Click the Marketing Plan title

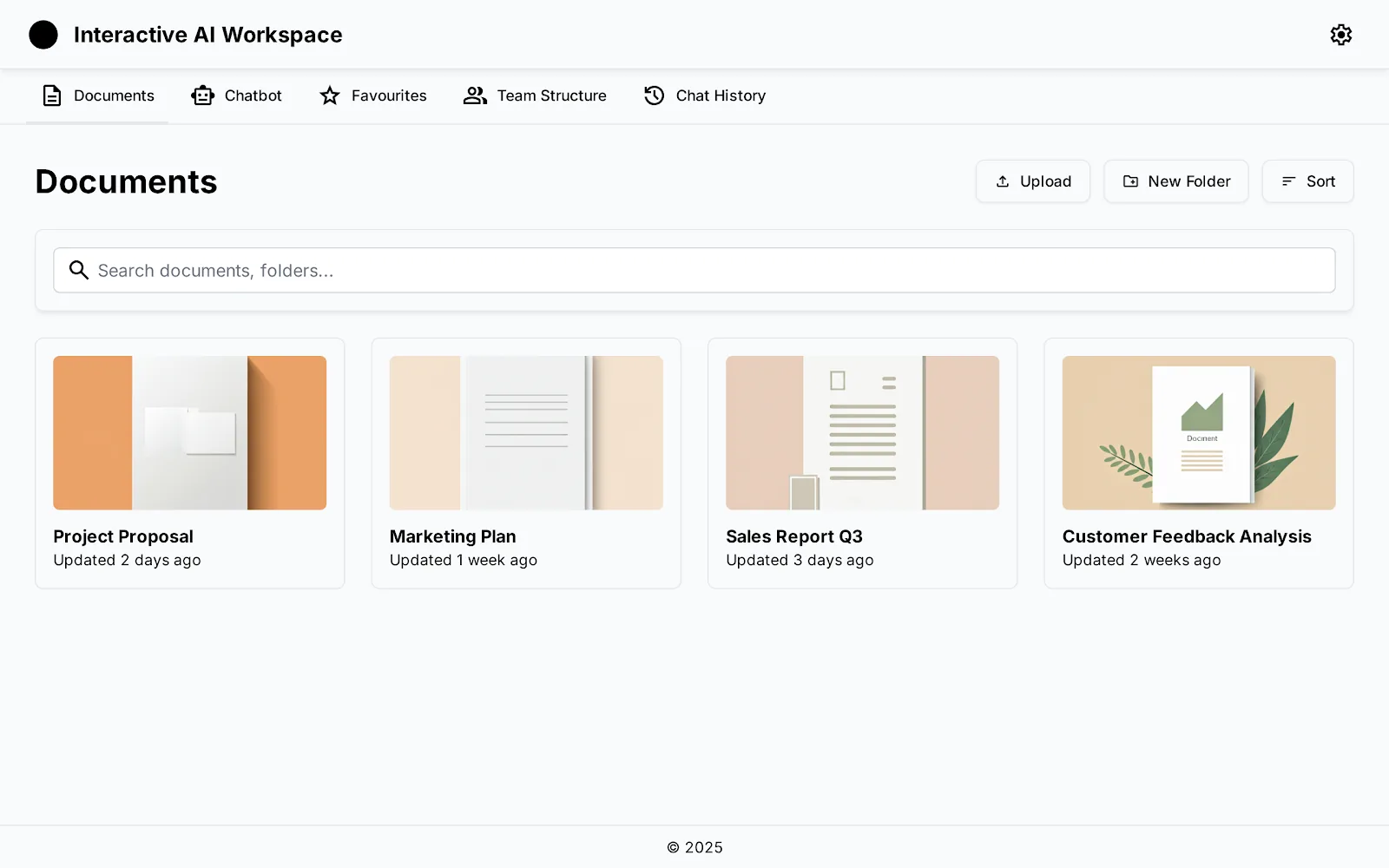coord(453,536)
